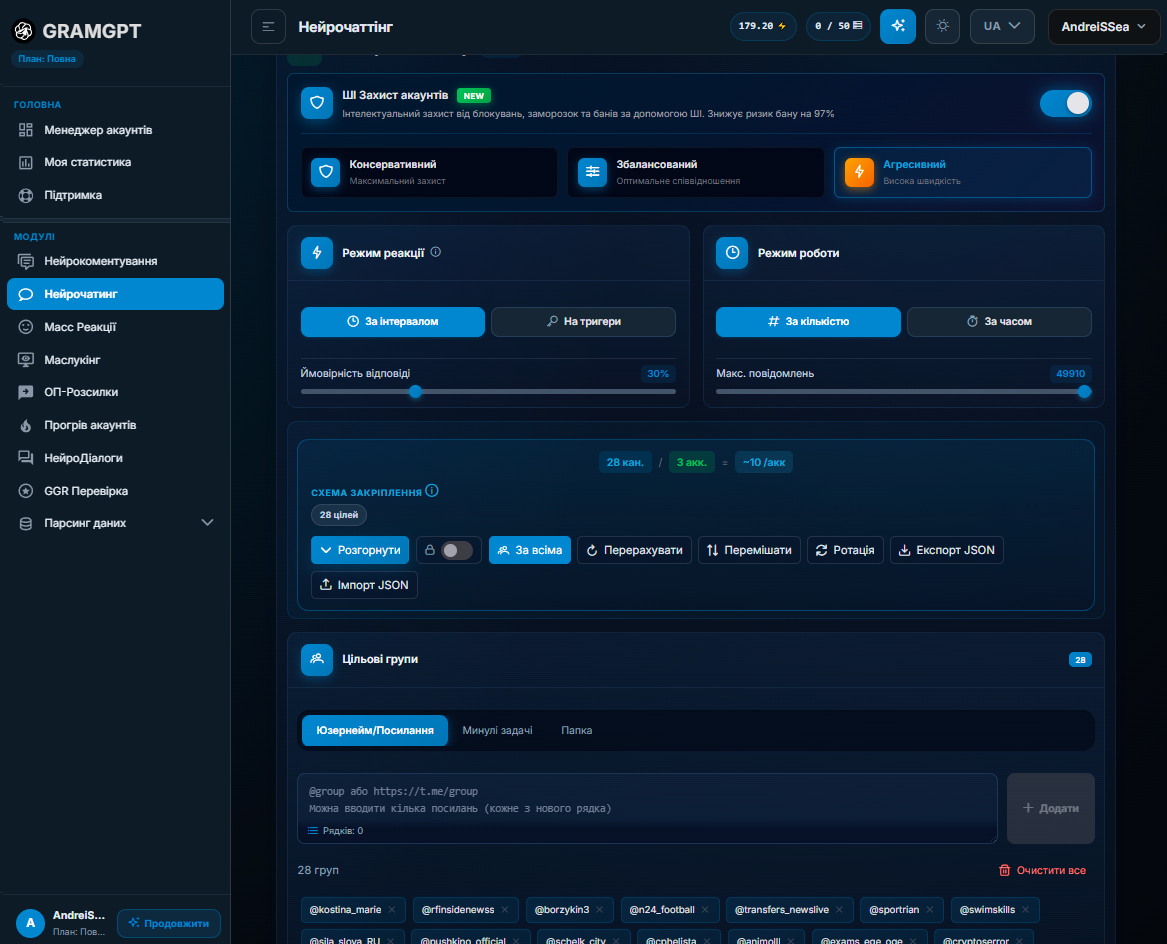Switch to the Минулі задачі tab

(497, 730)
